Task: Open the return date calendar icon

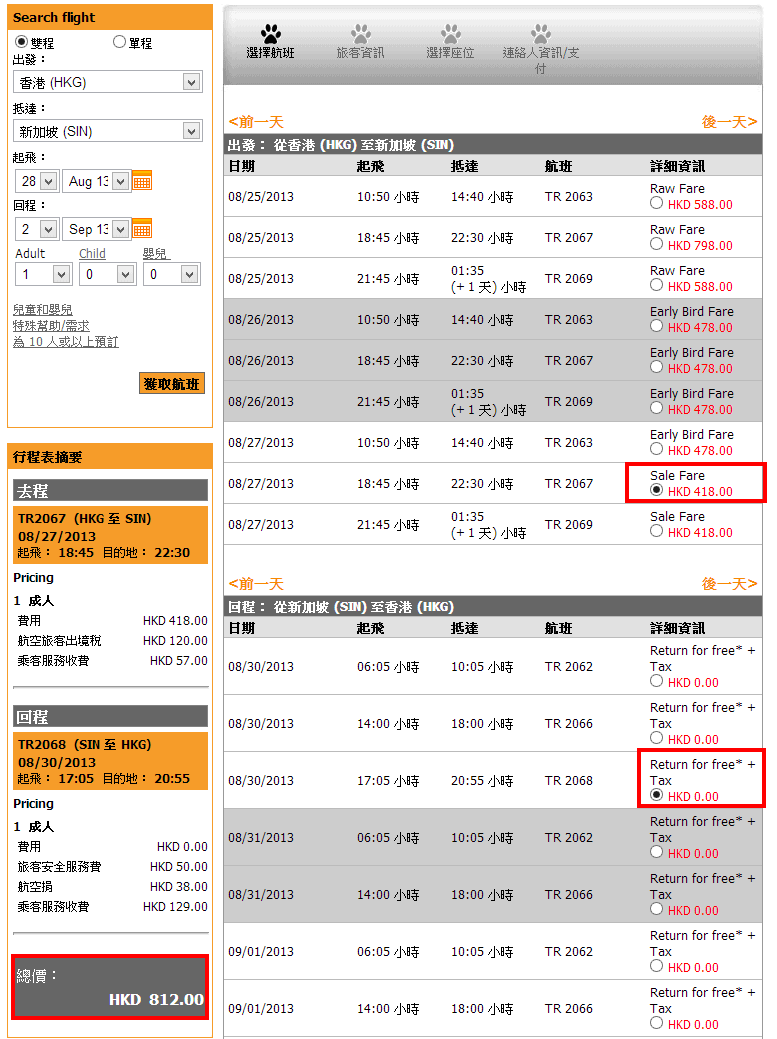Action: pos(142,228)
